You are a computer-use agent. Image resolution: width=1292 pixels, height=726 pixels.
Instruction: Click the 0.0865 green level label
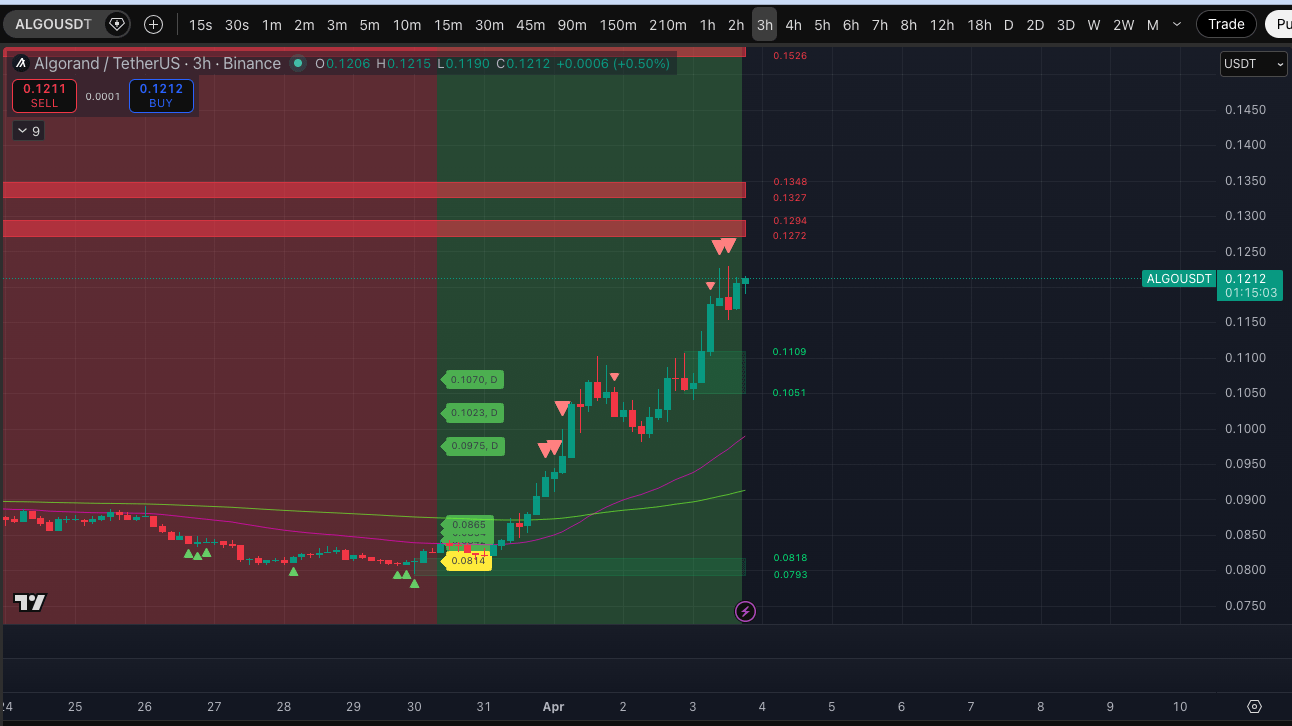pyautogui.click(x=468, y=524)
